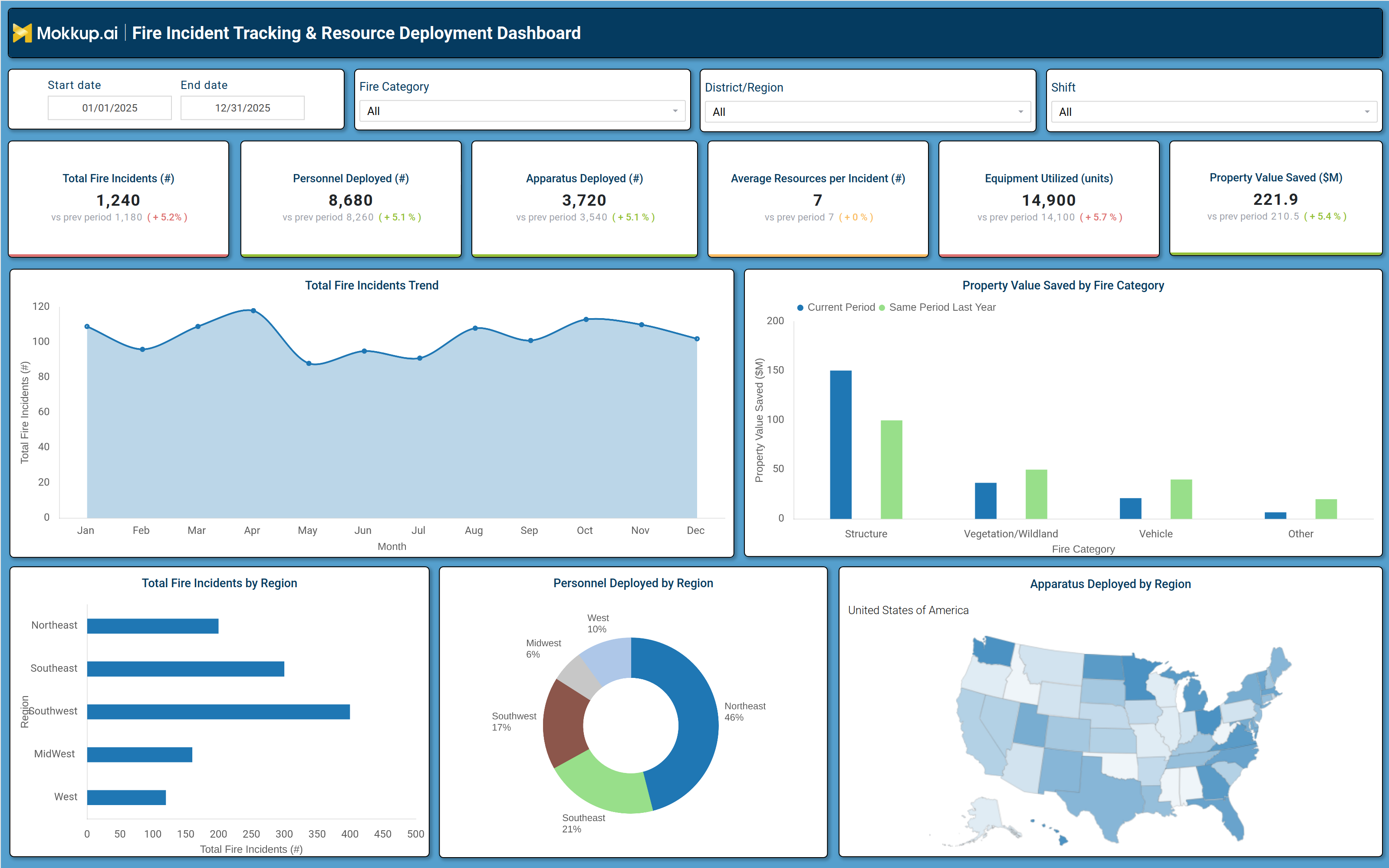The height and width of the screenshot is (868, 1389).
Task: Click the District/Region dropdown arrow
Action: point(1020,112)
